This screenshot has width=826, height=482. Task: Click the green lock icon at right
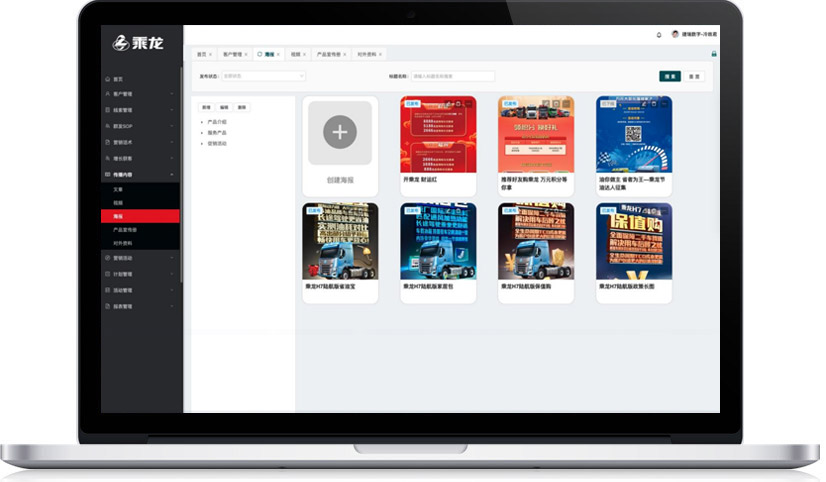pos(713,54)
